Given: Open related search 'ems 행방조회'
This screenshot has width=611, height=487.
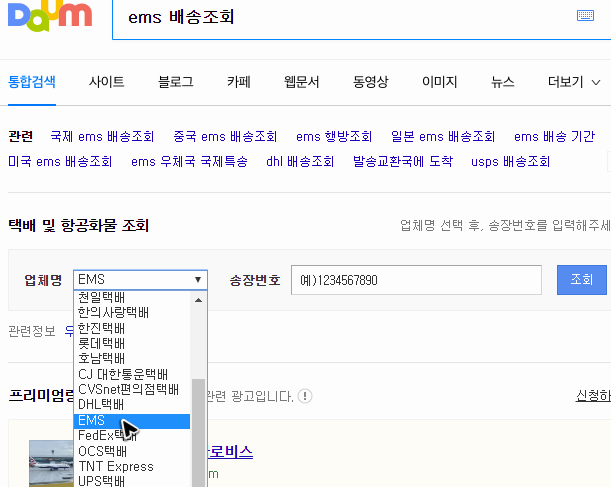Looking at the screenshot, I should 334,136.
